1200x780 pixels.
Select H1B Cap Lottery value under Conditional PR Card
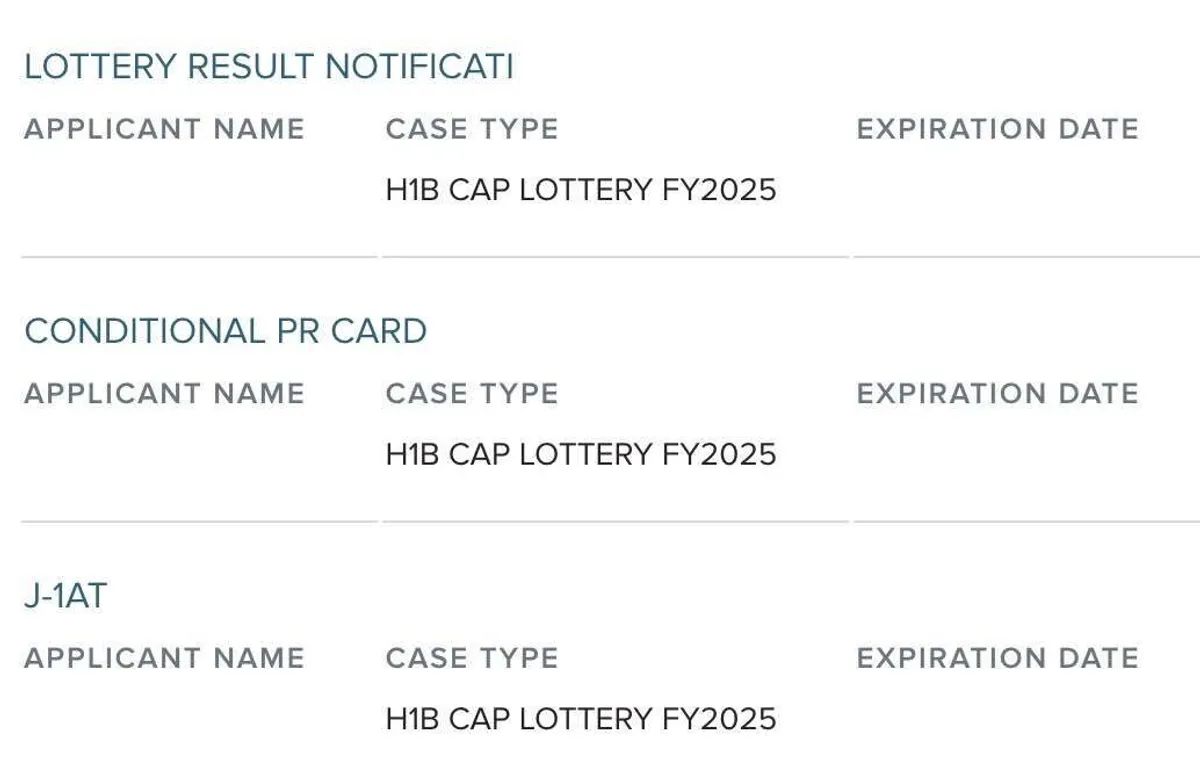580,455
